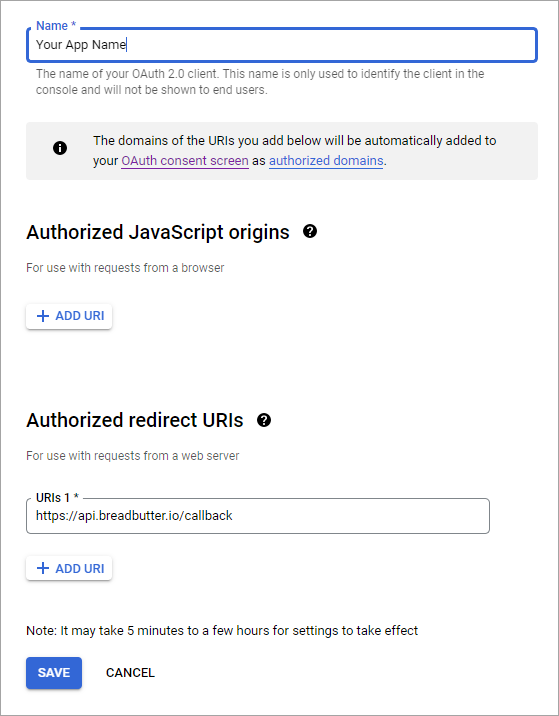Click the info icon in gray banner
The width and height of the screenshot is (559, 716).
click(x=60, y=148)
